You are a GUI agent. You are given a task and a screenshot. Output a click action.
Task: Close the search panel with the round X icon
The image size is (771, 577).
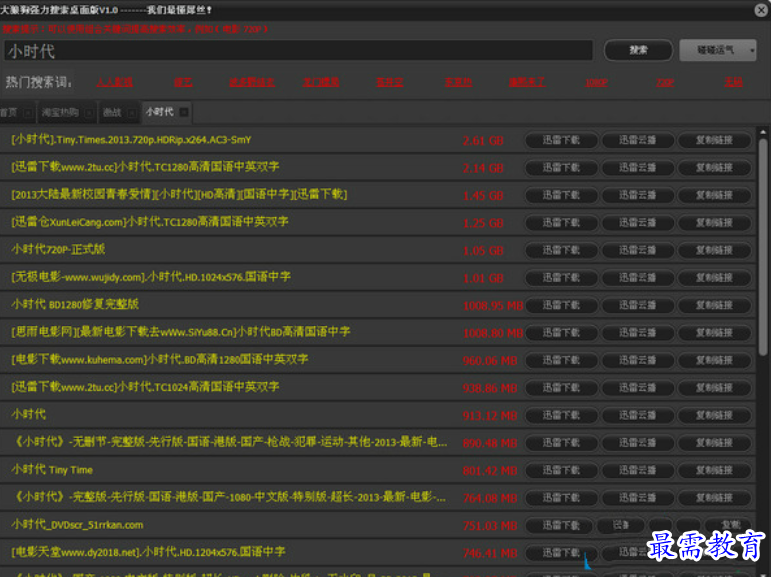761,10
